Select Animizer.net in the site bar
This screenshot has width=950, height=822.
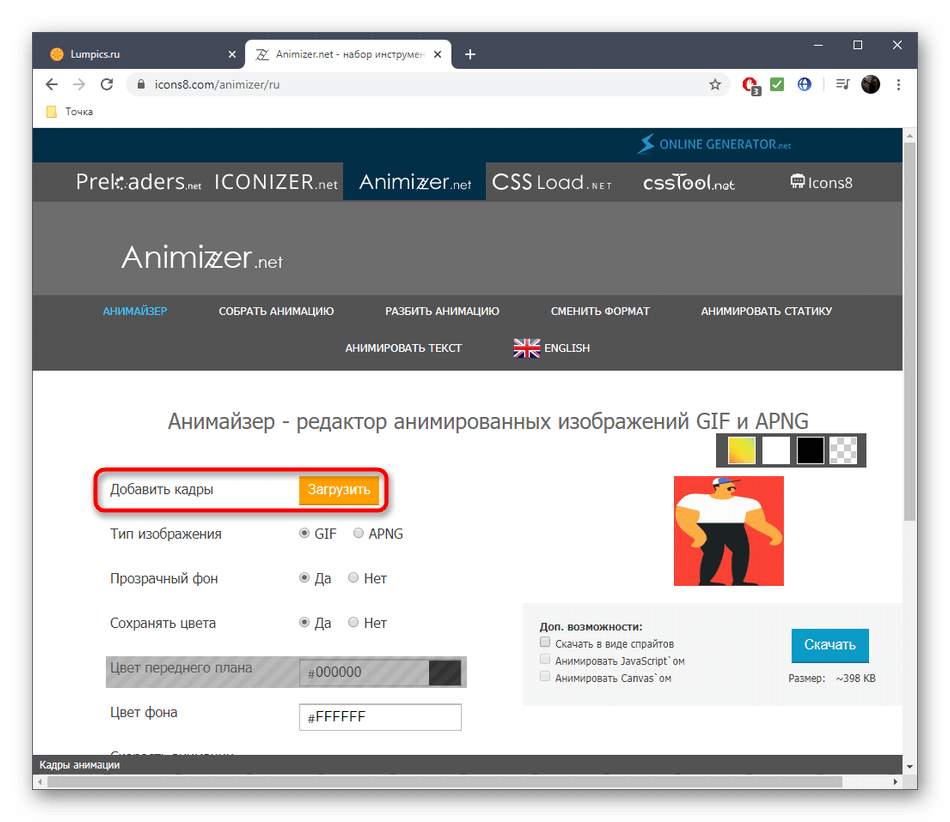coord(415,182)
